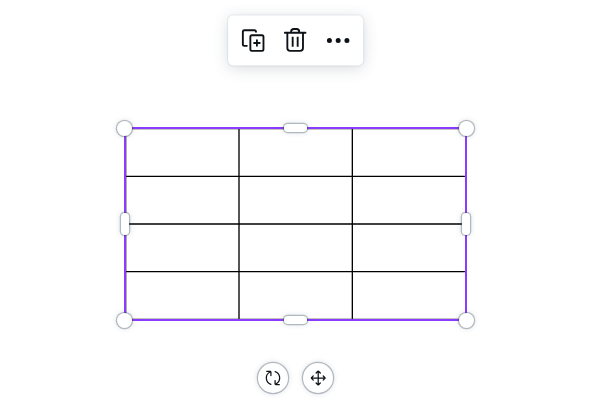This screenshot has height=413, width=616.
Task: Select the second row, middle column cell
Action: (x=295, y=200)
